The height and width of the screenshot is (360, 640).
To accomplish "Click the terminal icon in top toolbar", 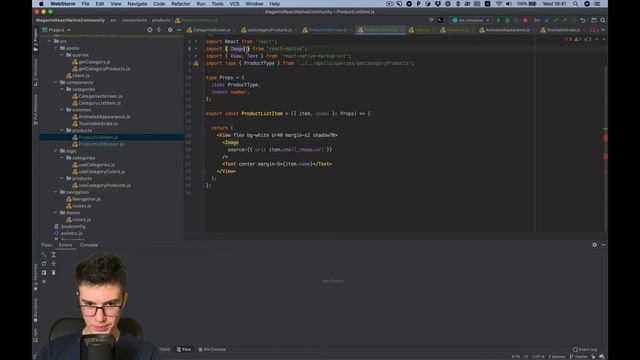I will pos(440,20).
